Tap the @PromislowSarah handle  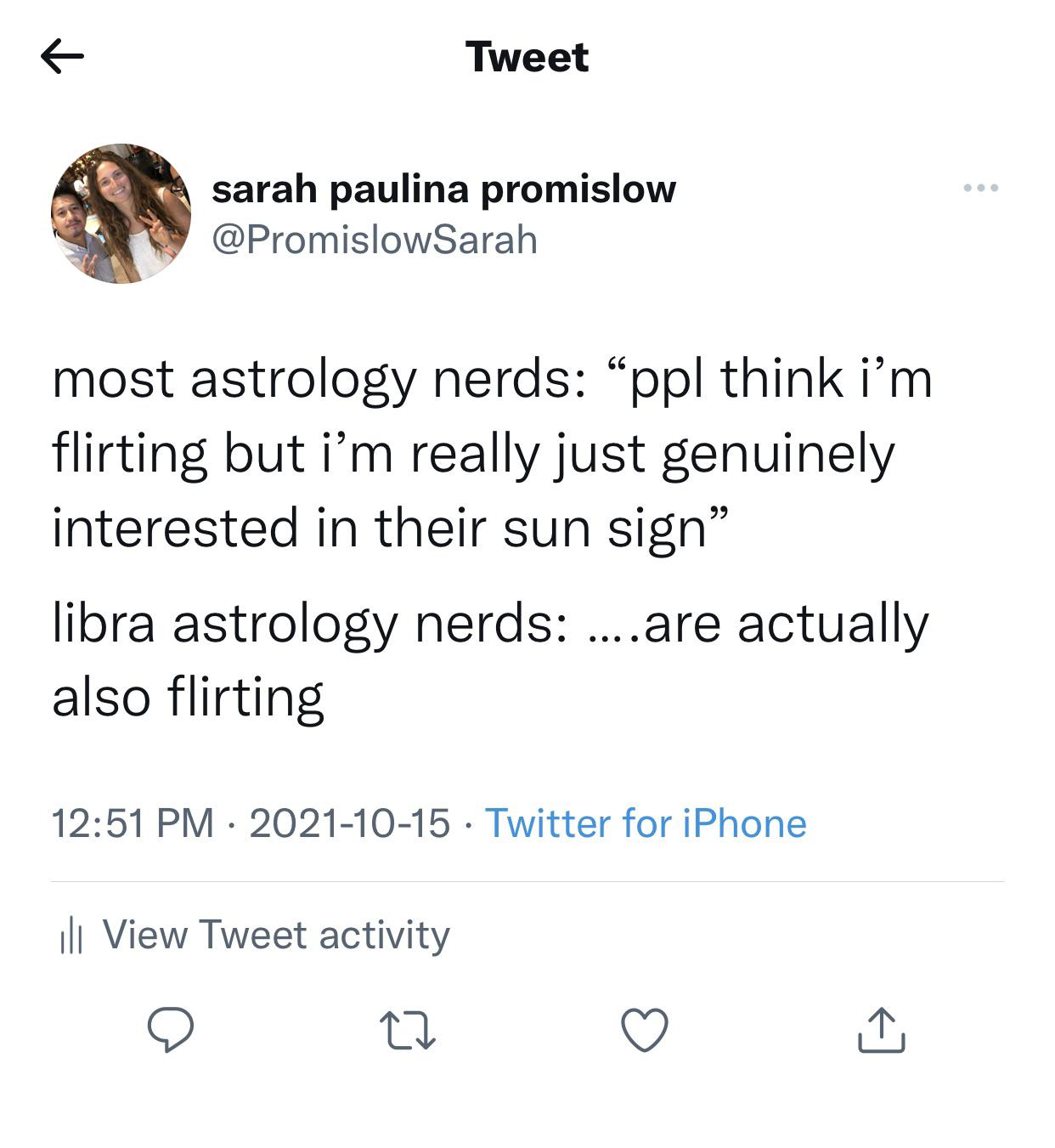pyautogui.click(x=374, y=240)
